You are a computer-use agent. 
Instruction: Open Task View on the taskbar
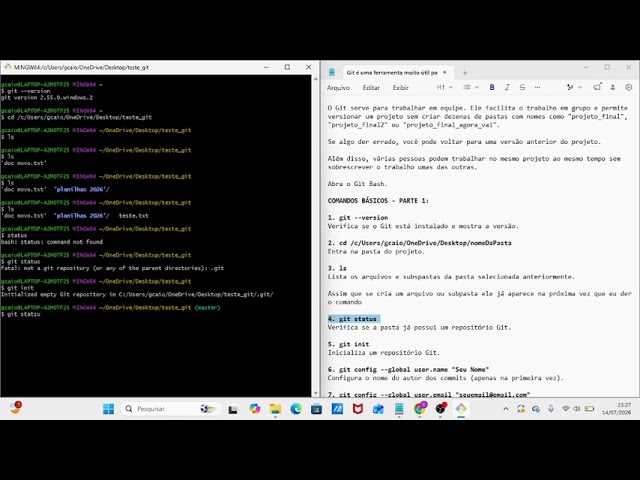click(233, 409)
